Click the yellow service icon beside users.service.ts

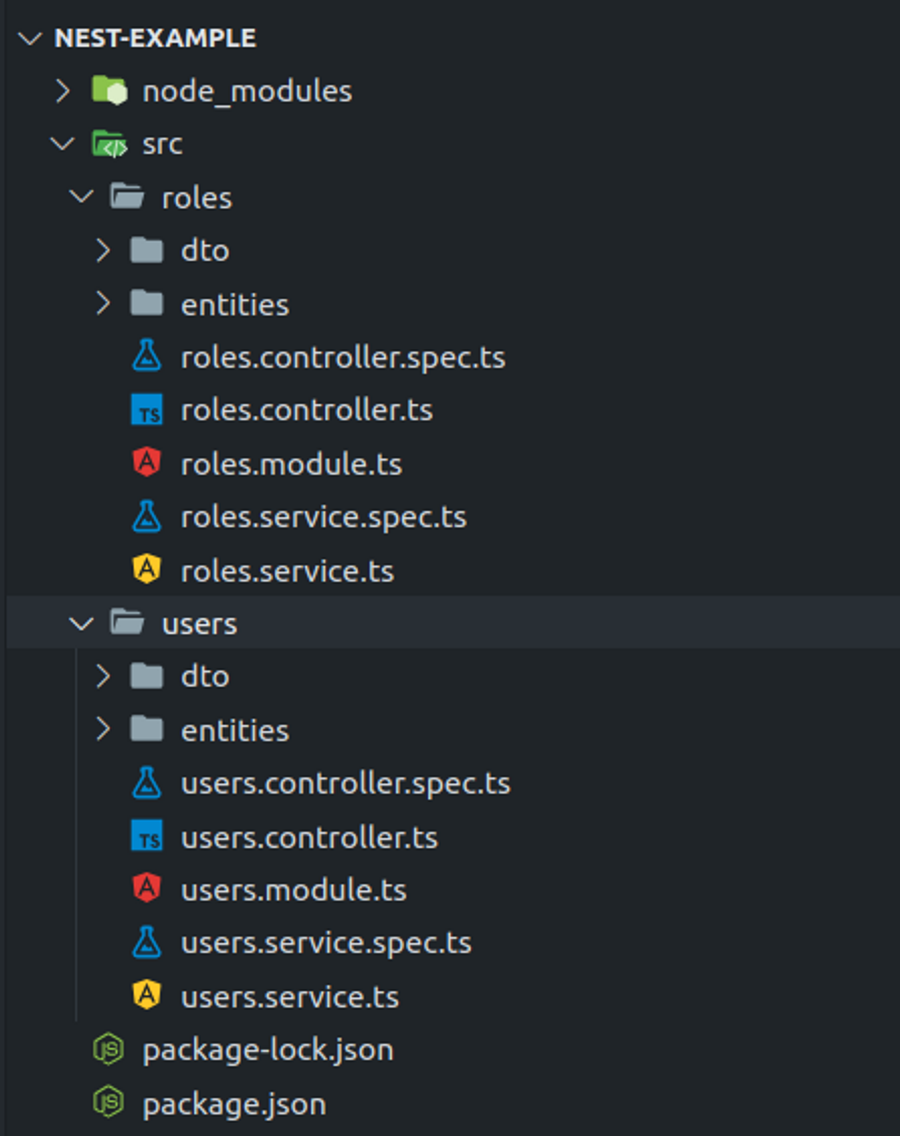[148, 997]
